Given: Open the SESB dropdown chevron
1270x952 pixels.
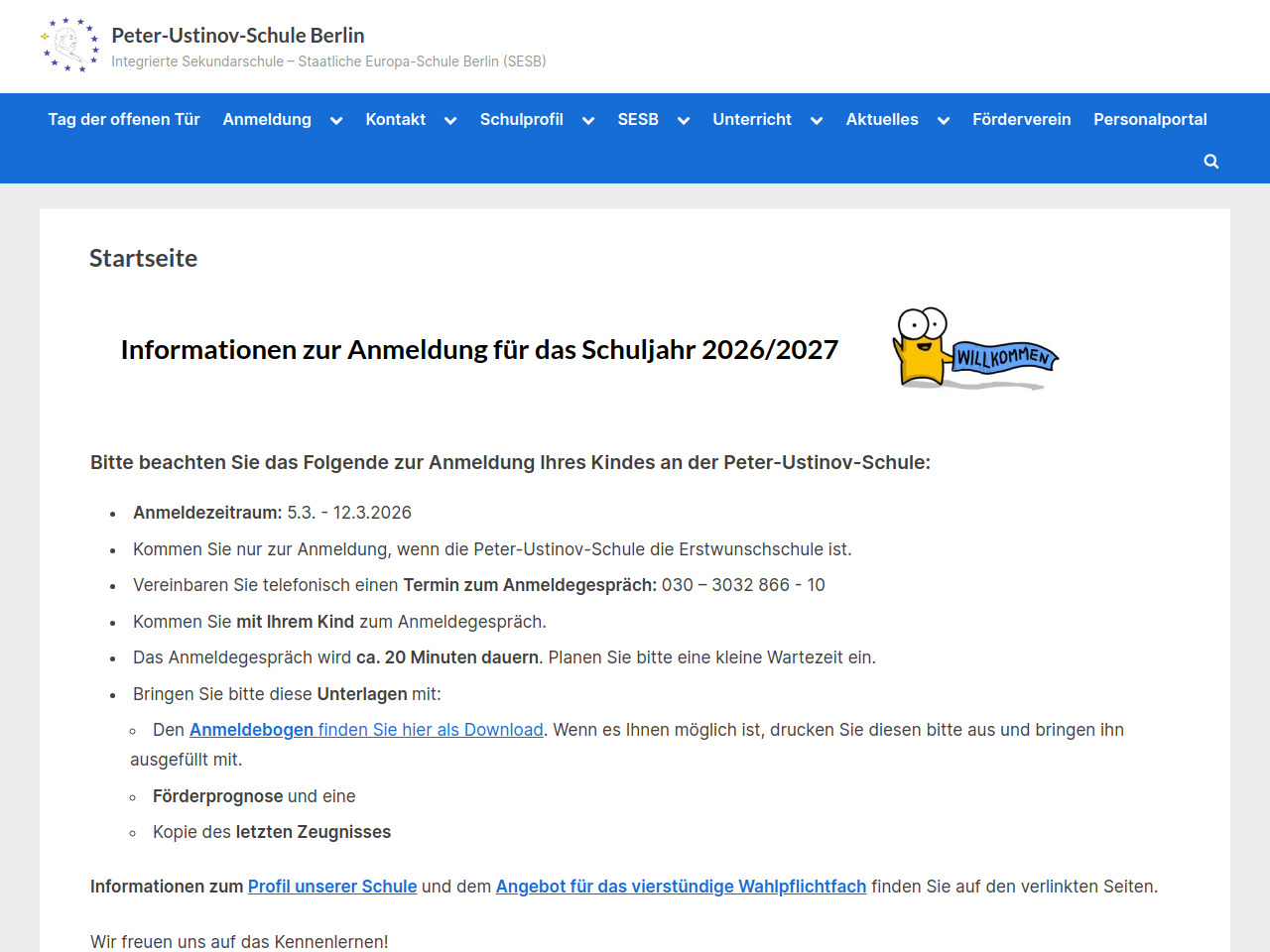Looking at the screenshot, I should pyautogui.click(x=684, y=121).
